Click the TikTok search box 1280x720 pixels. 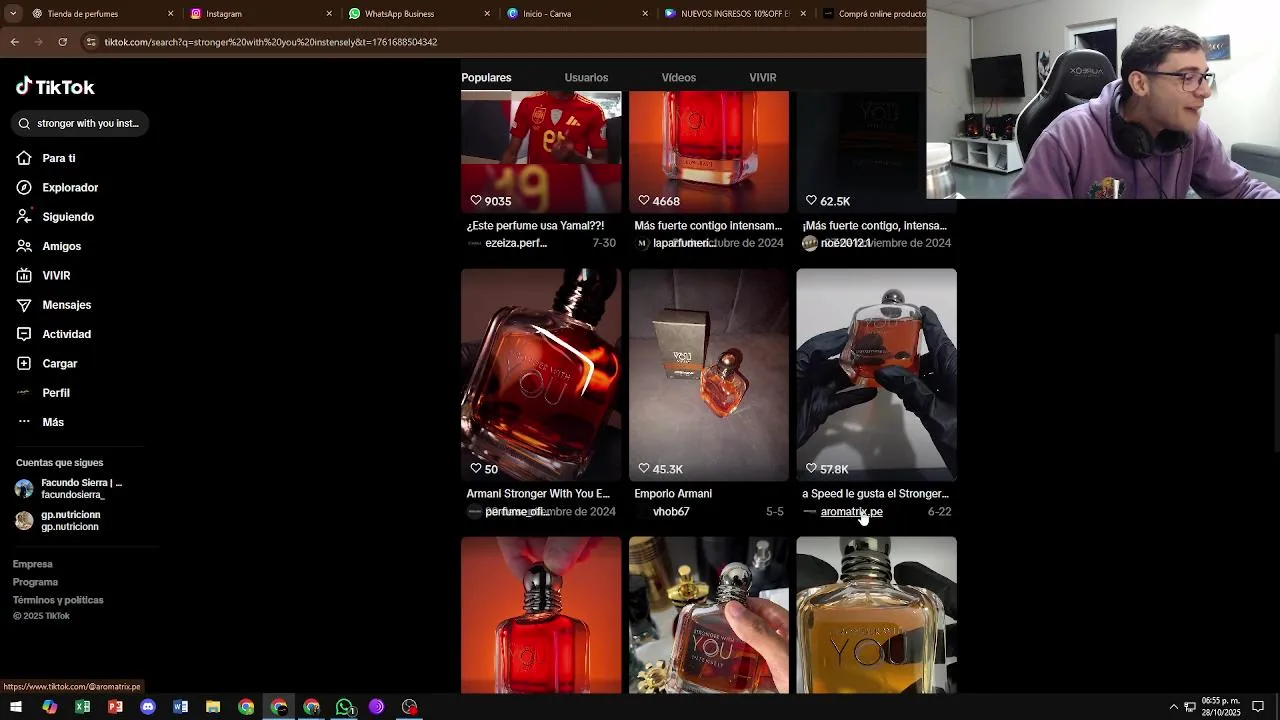point(80,123)
